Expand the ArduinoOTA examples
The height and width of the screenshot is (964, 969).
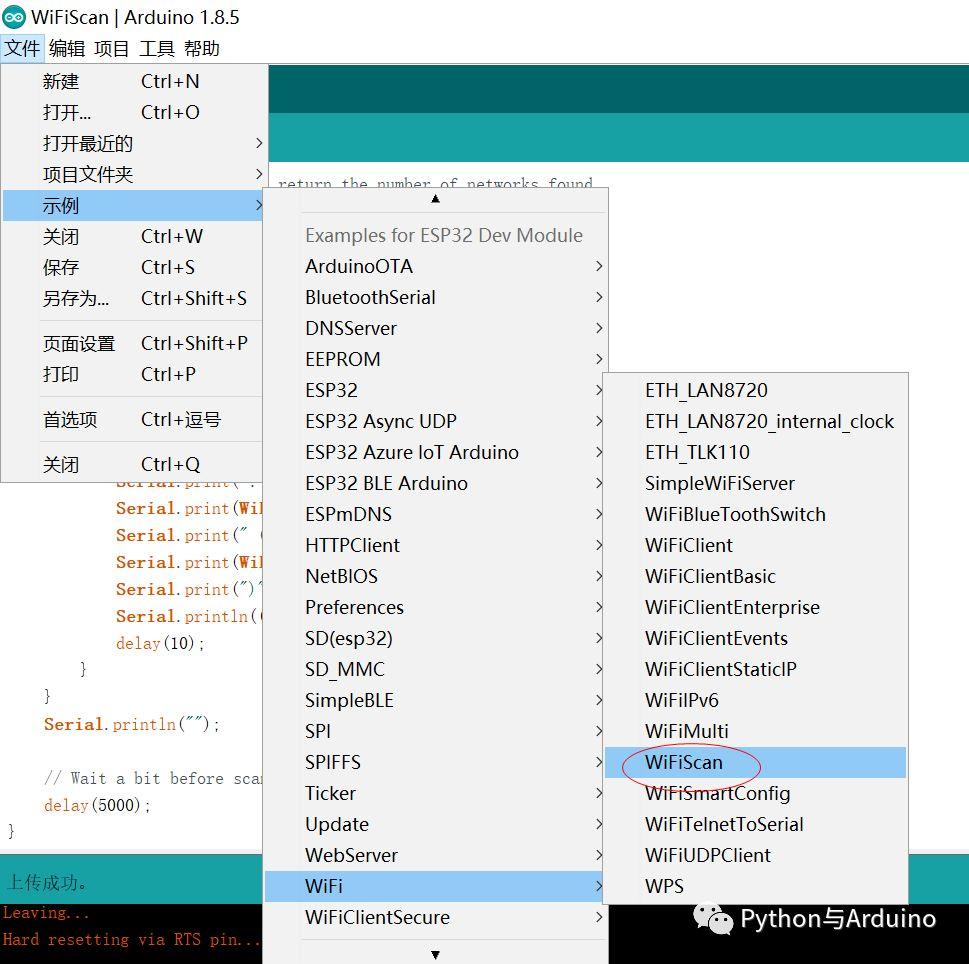coord(436,266)
